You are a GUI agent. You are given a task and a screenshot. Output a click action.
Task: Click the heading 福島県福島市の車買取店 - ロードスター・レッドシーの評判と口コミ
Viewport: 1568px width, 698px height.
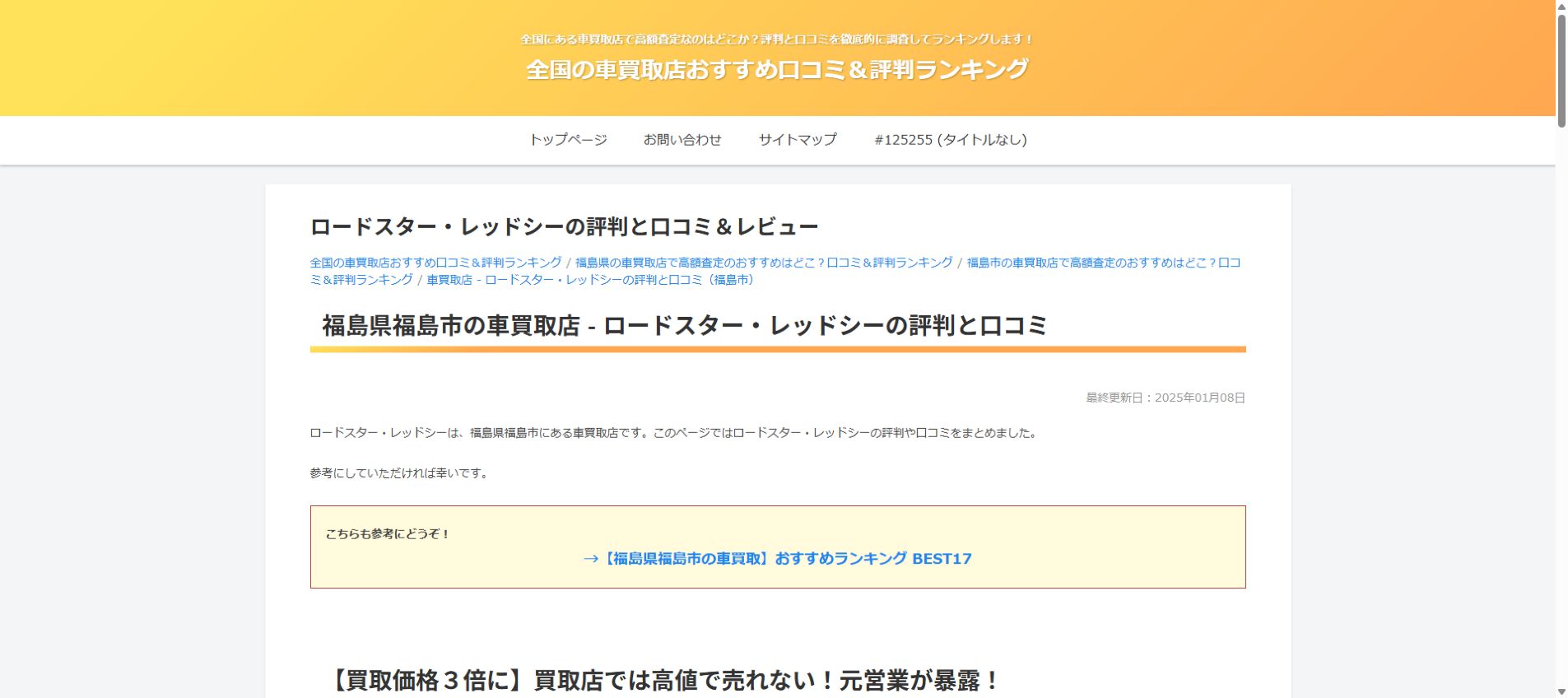click(684, 326)
